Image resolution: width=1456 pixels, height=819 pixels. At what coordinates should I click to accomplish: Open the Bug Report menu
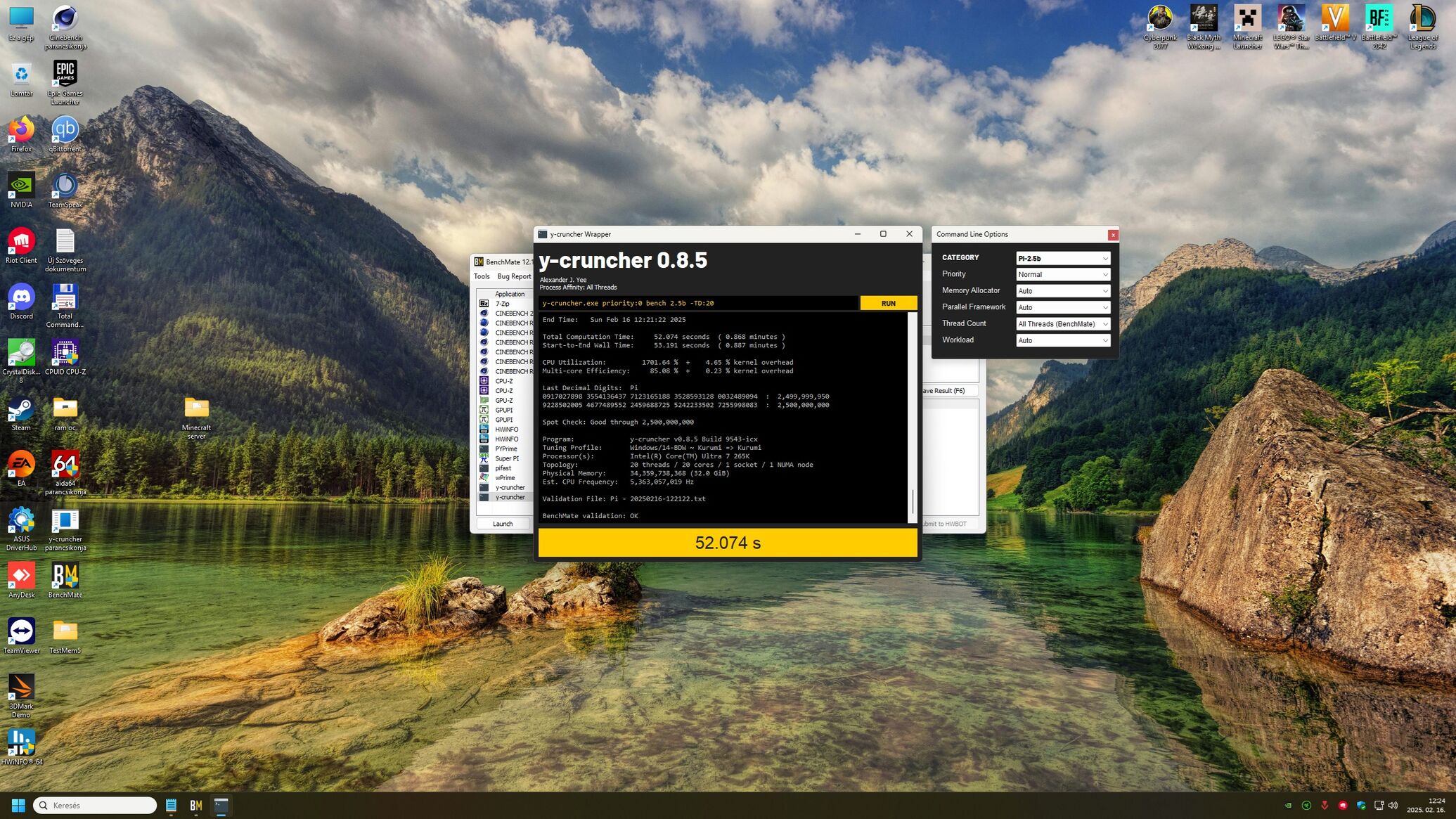514,276
